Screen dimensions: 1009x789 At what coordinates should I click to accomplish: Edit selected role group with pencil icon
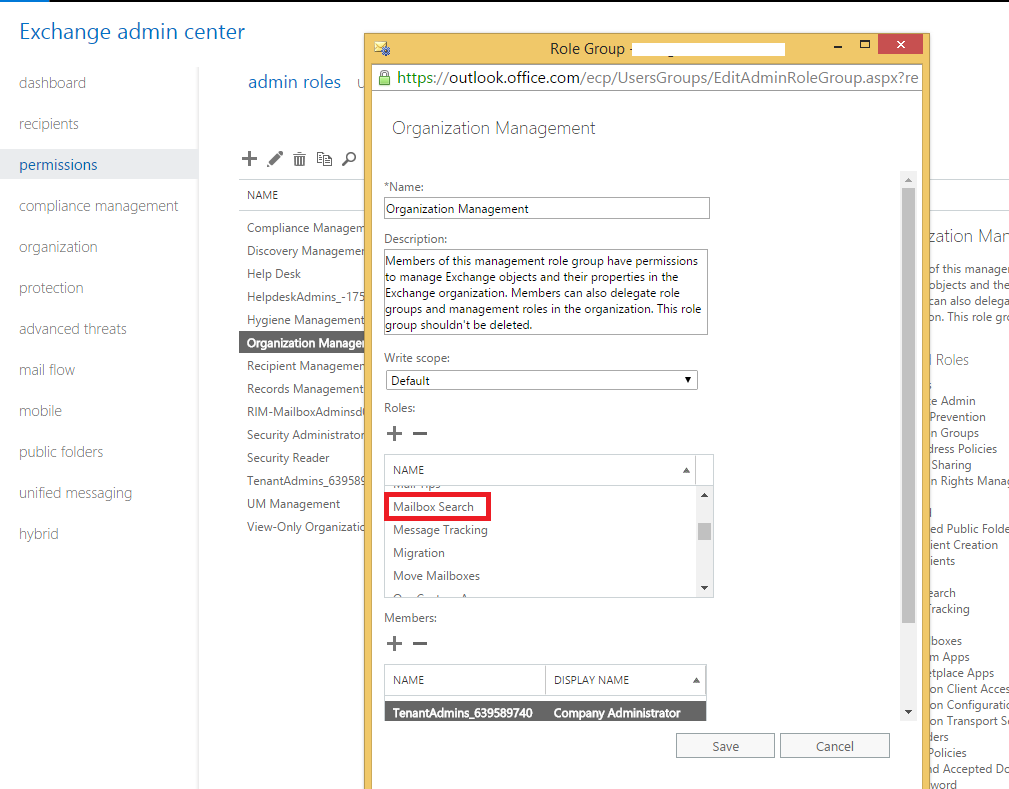point(275,158)
